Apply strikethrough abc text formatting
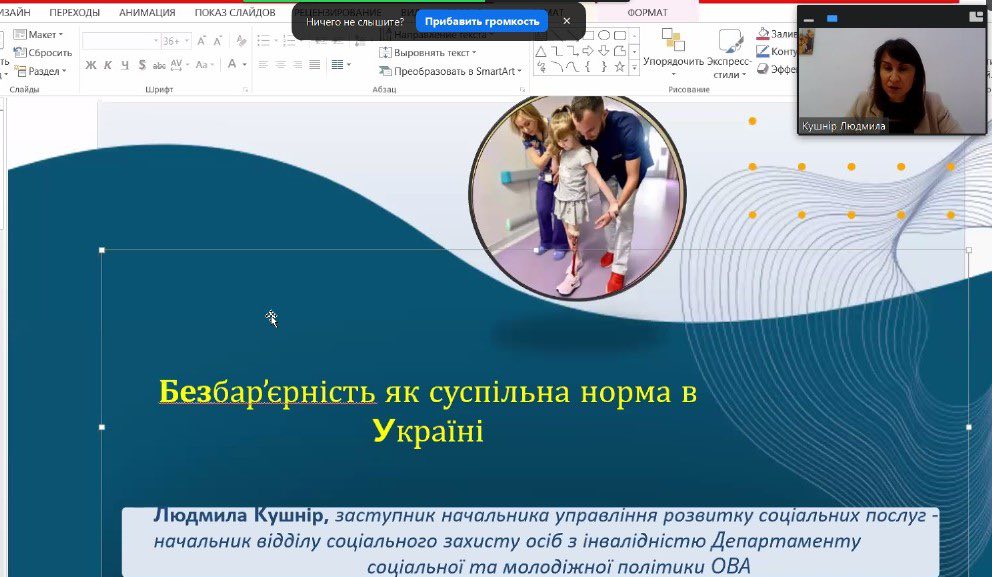Image resolution: width=992 pixels, height=577 pixels. click(x=159, y=65)
